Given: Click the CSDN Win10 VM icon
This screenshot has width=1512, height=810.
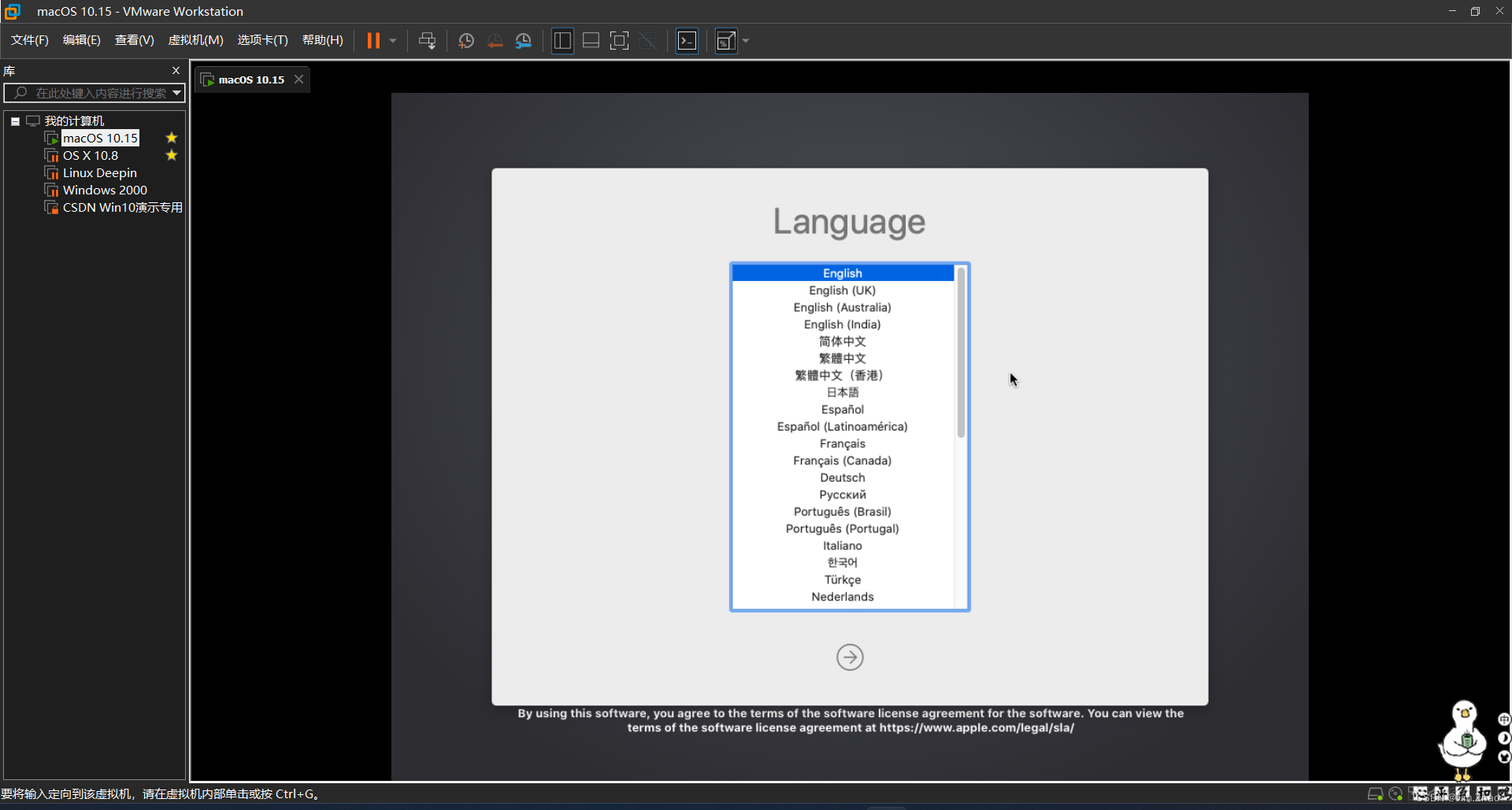Looking at the screenshot, I should 52,208.
